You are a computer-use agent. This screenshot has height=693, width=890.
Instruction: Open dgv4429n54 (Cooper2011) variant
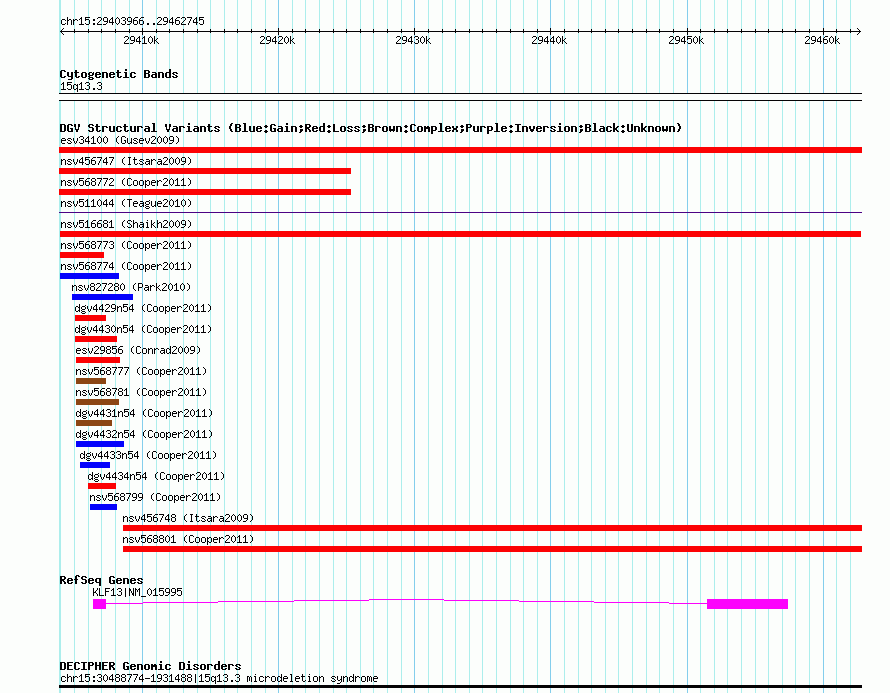pos(143,308)
